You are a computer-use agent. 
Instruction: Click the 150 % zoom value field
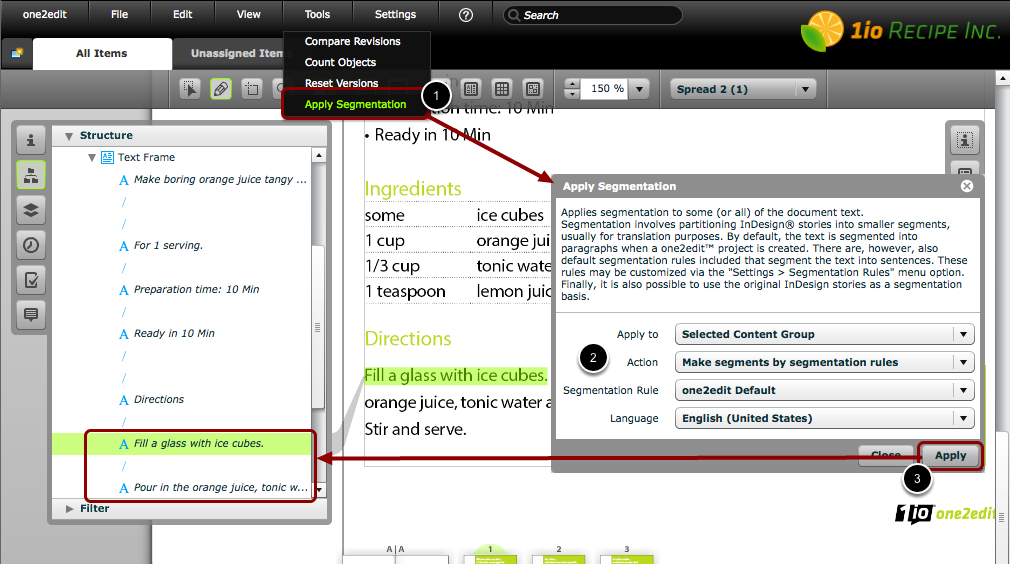(x=606, y=89)
